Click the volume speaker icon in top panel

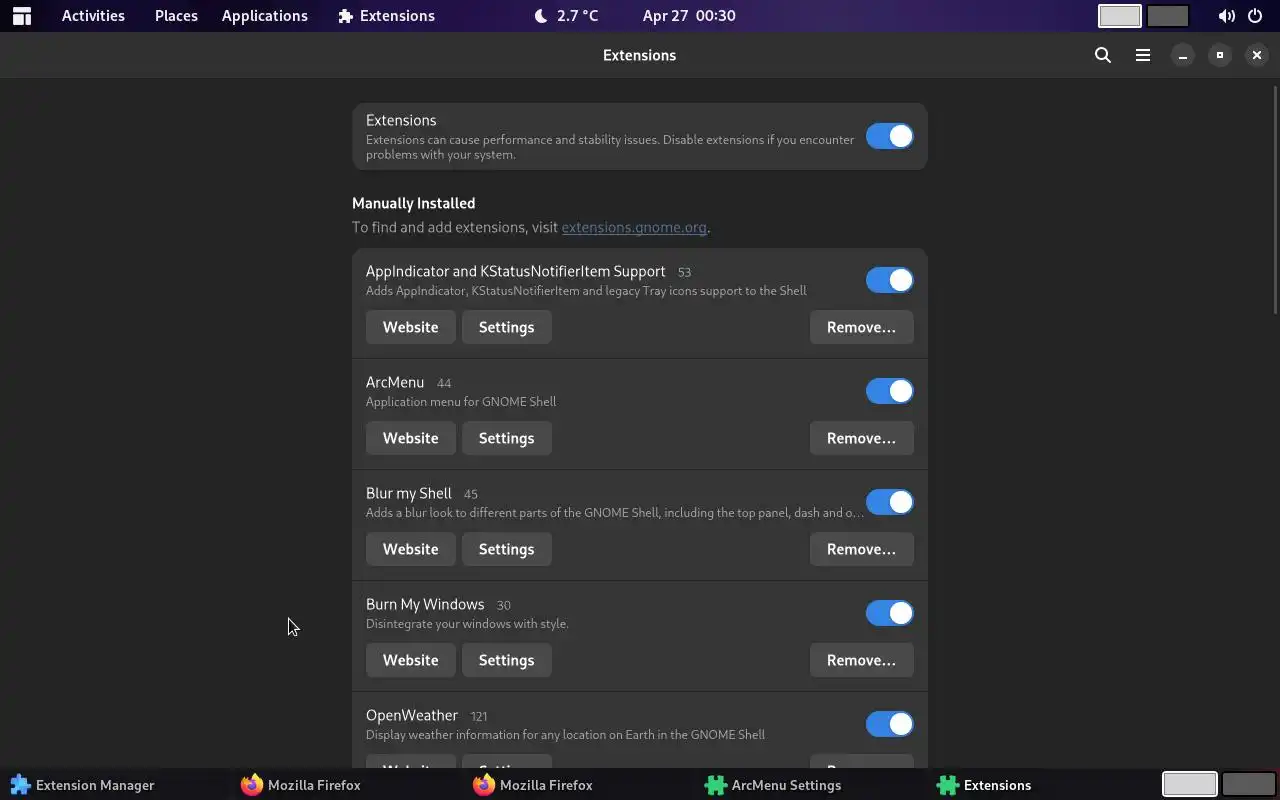(x=1226, y=16)
